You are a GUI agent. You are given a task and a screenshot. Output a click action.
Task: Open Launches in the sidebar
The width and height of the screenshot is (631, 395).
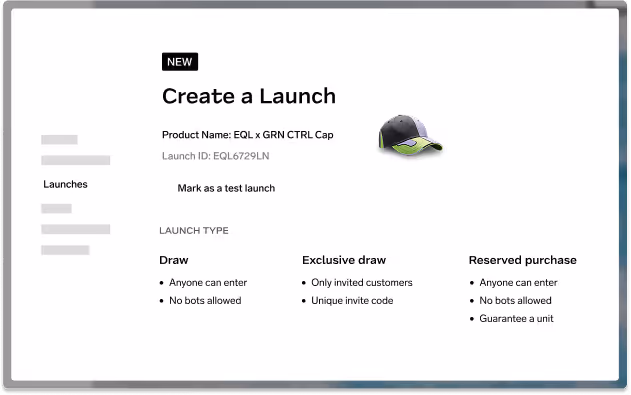pos(65,184)
